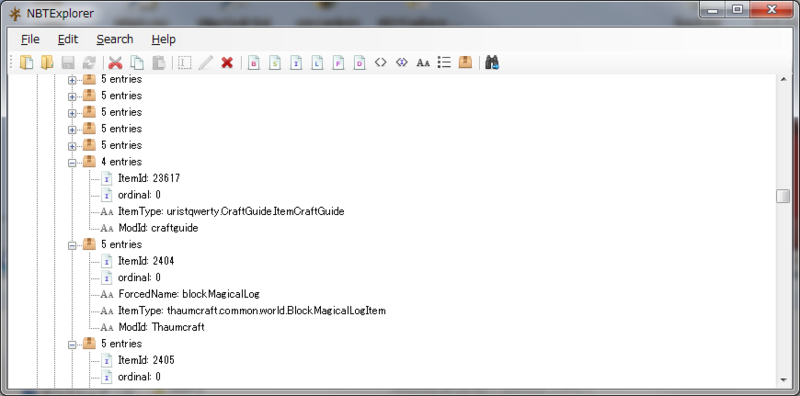Add a Float tag with F icon
Viewport: 800px width, 396px height.
coord(338,63)
